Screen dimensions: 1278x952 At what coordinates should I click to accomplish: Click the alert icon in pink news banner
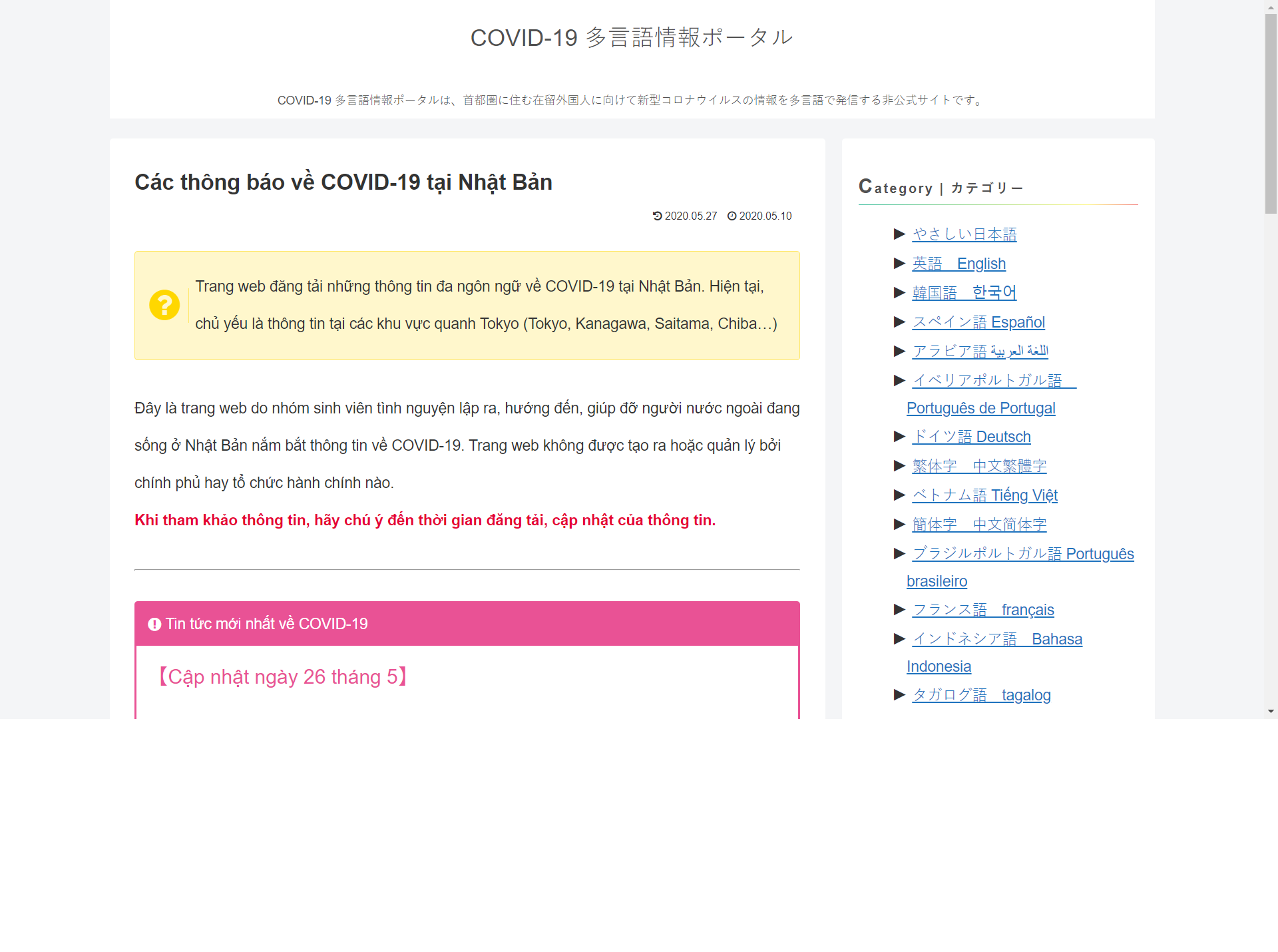pyautogui.click(x=154, y=624)
